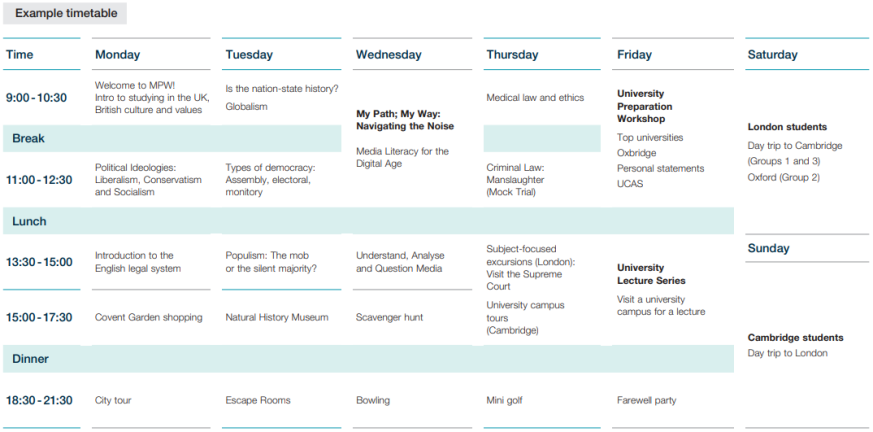Click the Mini golf evening activity

(504, 400)
